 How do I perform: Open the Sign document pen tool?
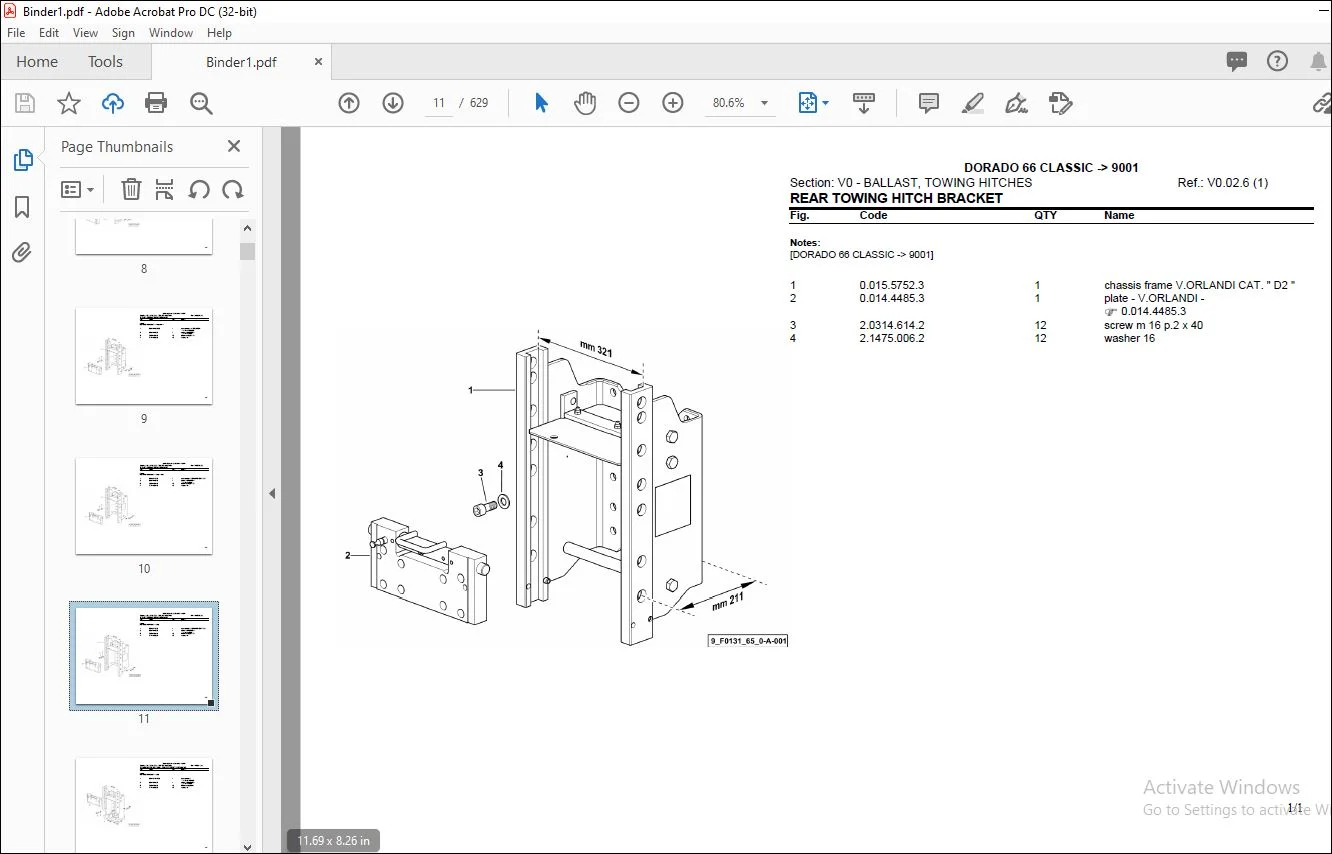tap(1017, 103)
